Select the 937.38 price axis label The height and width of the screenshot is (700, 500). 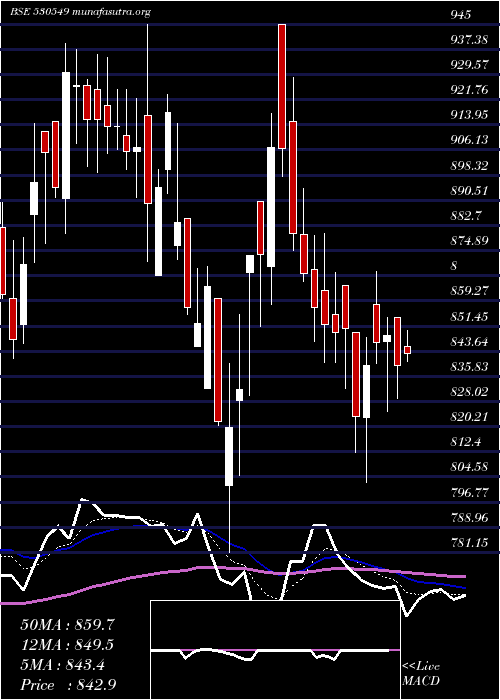coord(469,40)
